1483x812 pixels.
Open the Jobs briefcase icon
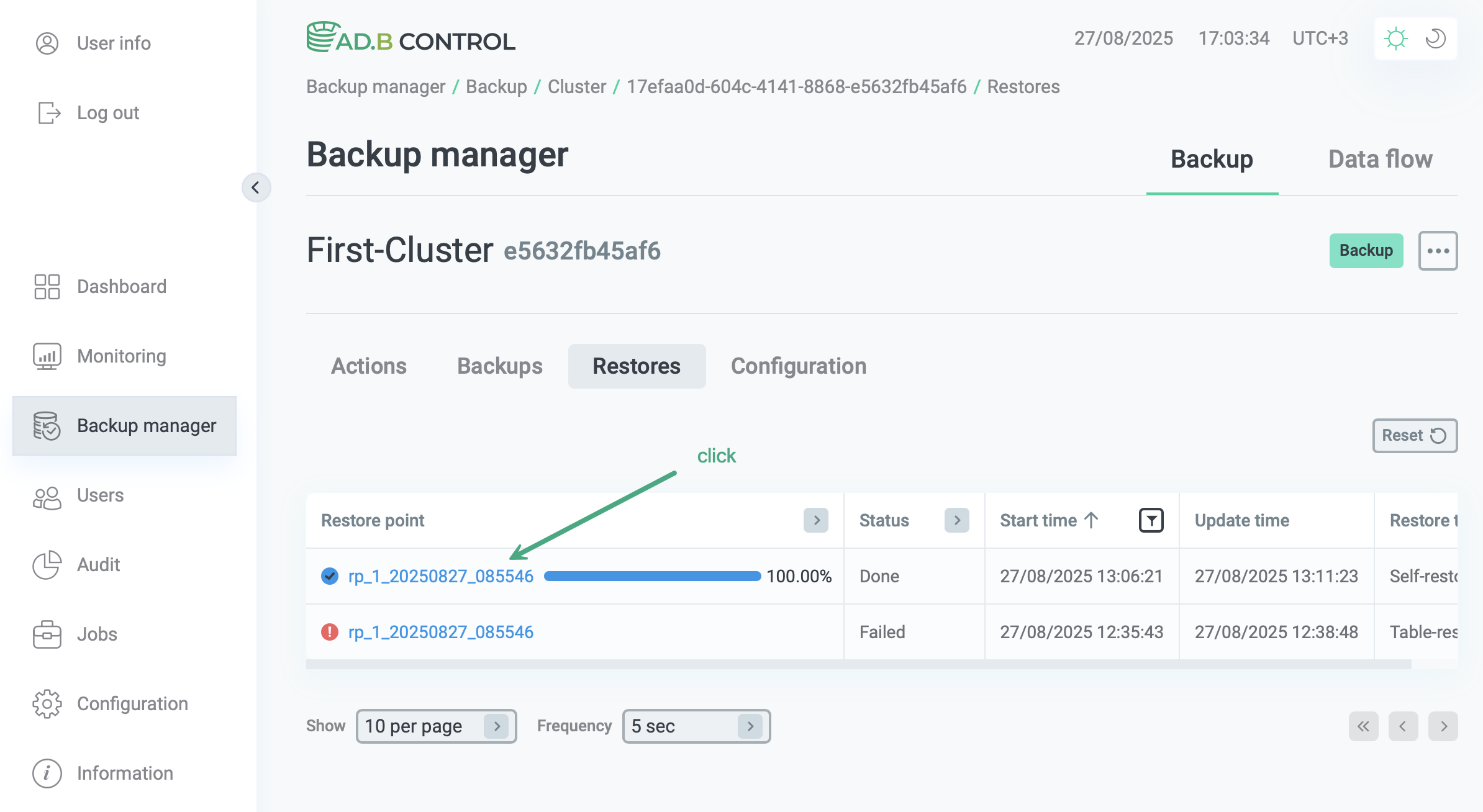[x=46, y=634]
